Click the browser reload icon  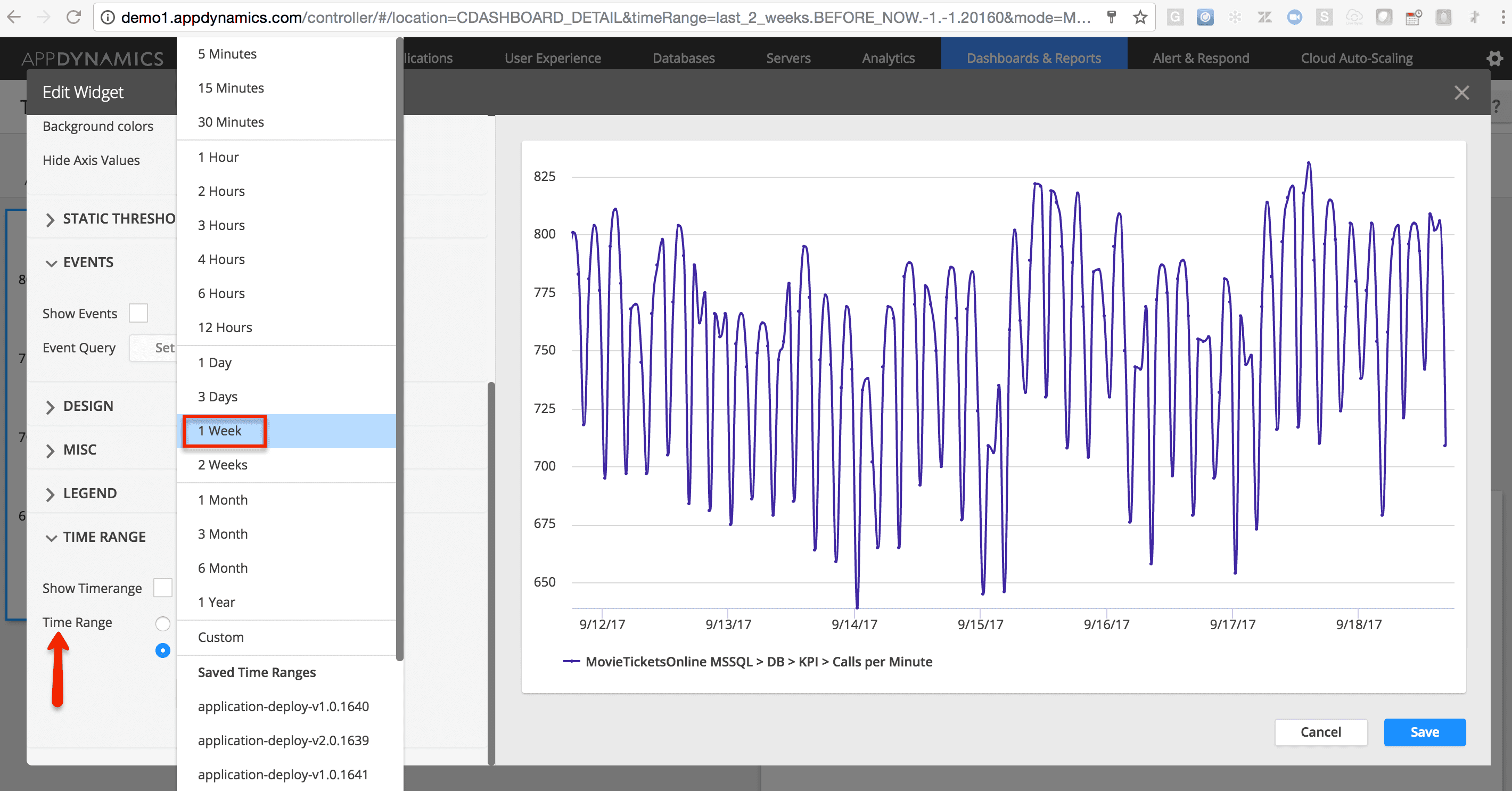tap(73, 18)
